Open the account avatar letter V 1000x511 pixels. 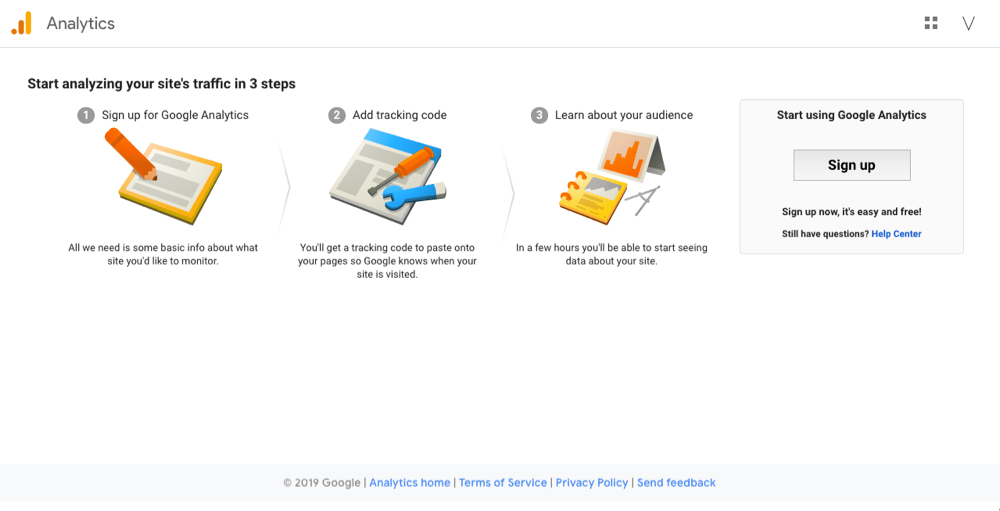tap(969, 24)
